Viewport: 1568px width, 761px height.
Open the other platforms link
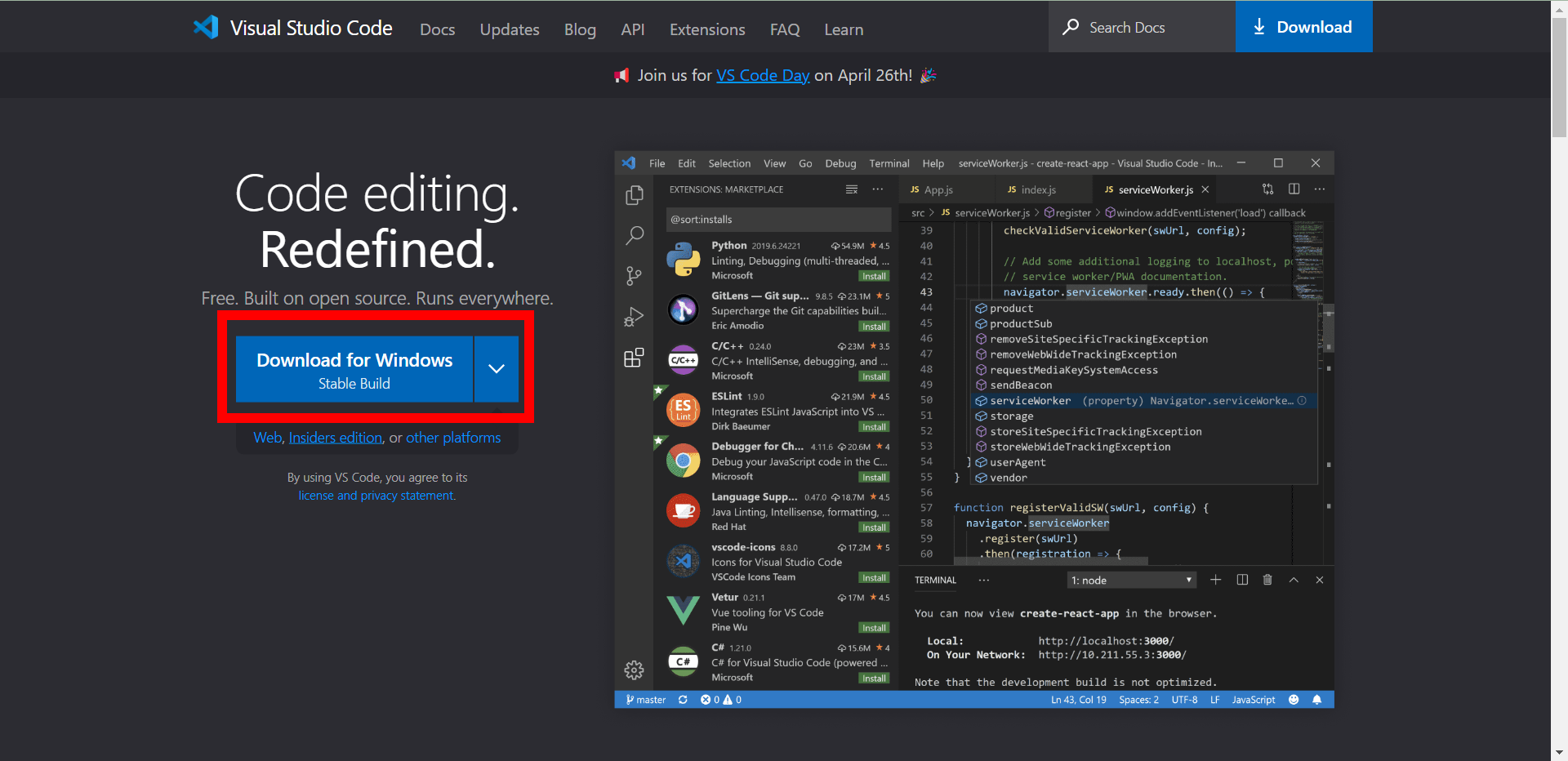[453, 438]
